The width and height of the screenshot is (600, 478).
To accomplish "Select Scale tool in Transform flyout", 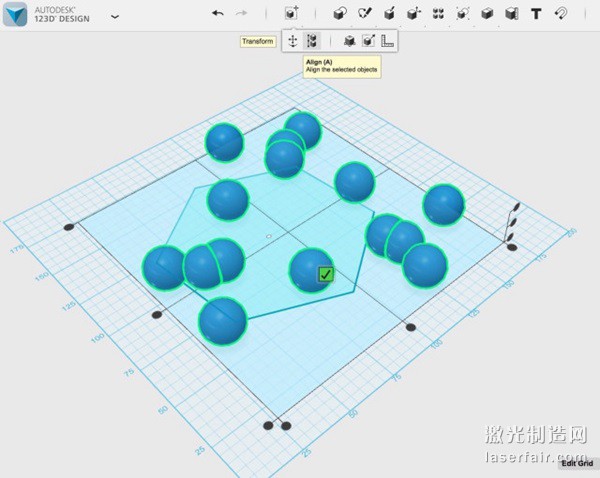I will pos(349,41).
